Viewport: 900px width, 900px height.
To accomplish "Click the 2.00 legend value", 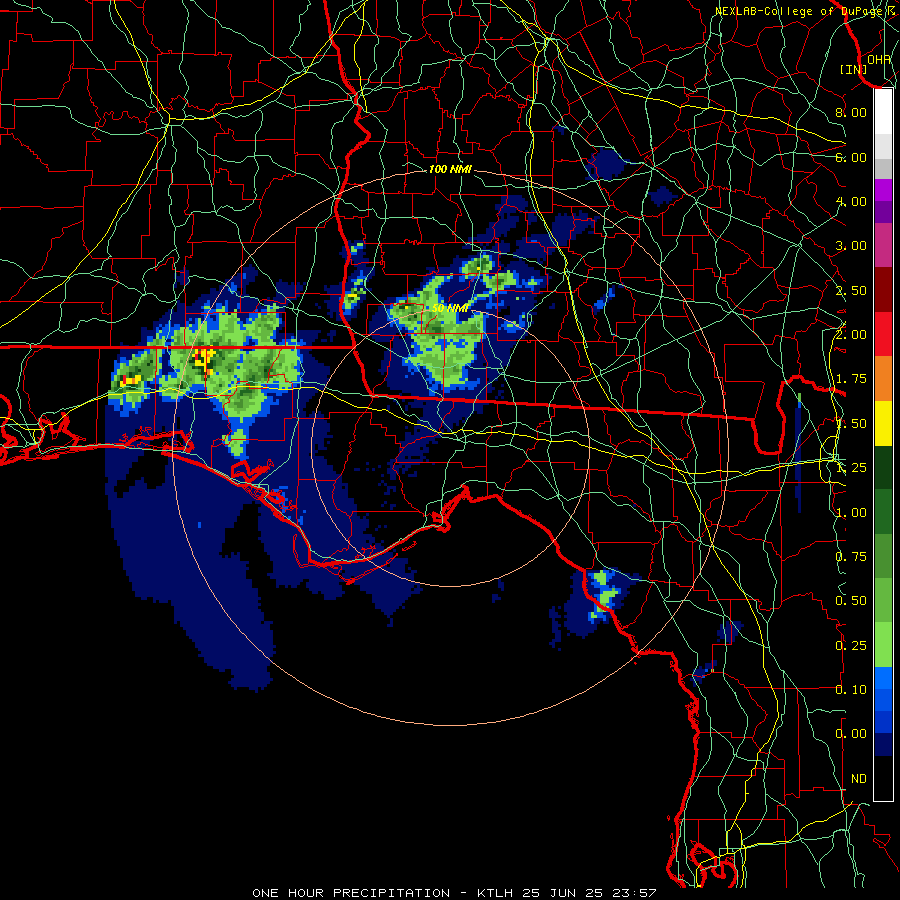I will tap(851, 334).
